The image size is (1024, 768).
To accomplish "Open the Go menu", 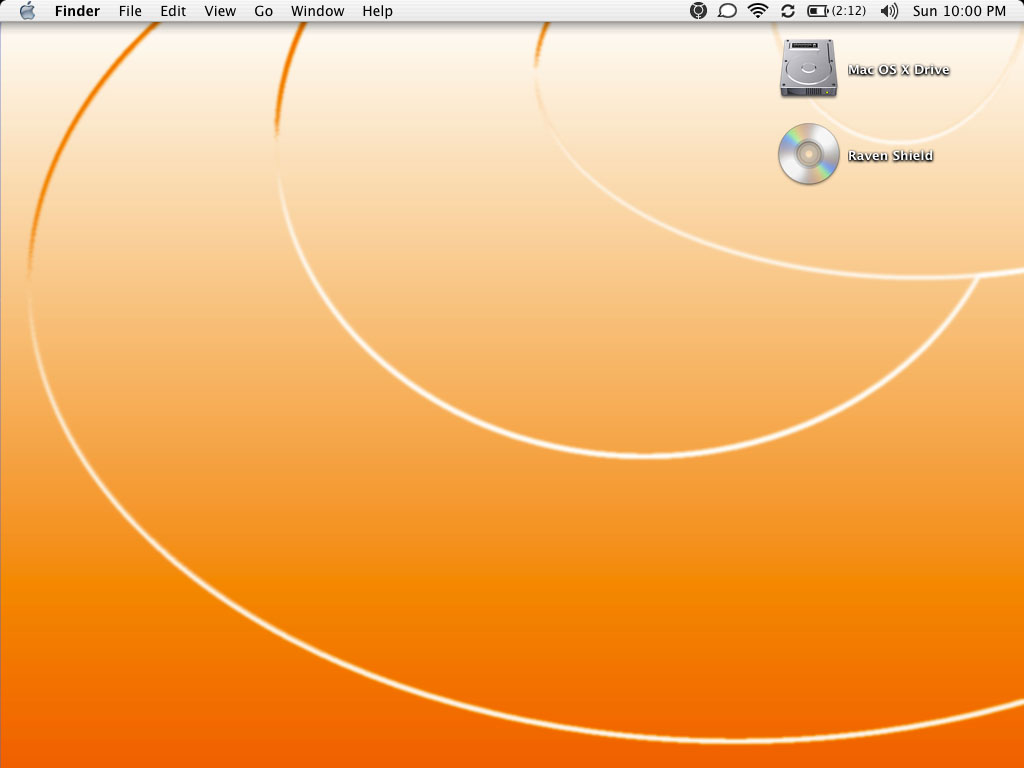I will (x=263, y=11).
